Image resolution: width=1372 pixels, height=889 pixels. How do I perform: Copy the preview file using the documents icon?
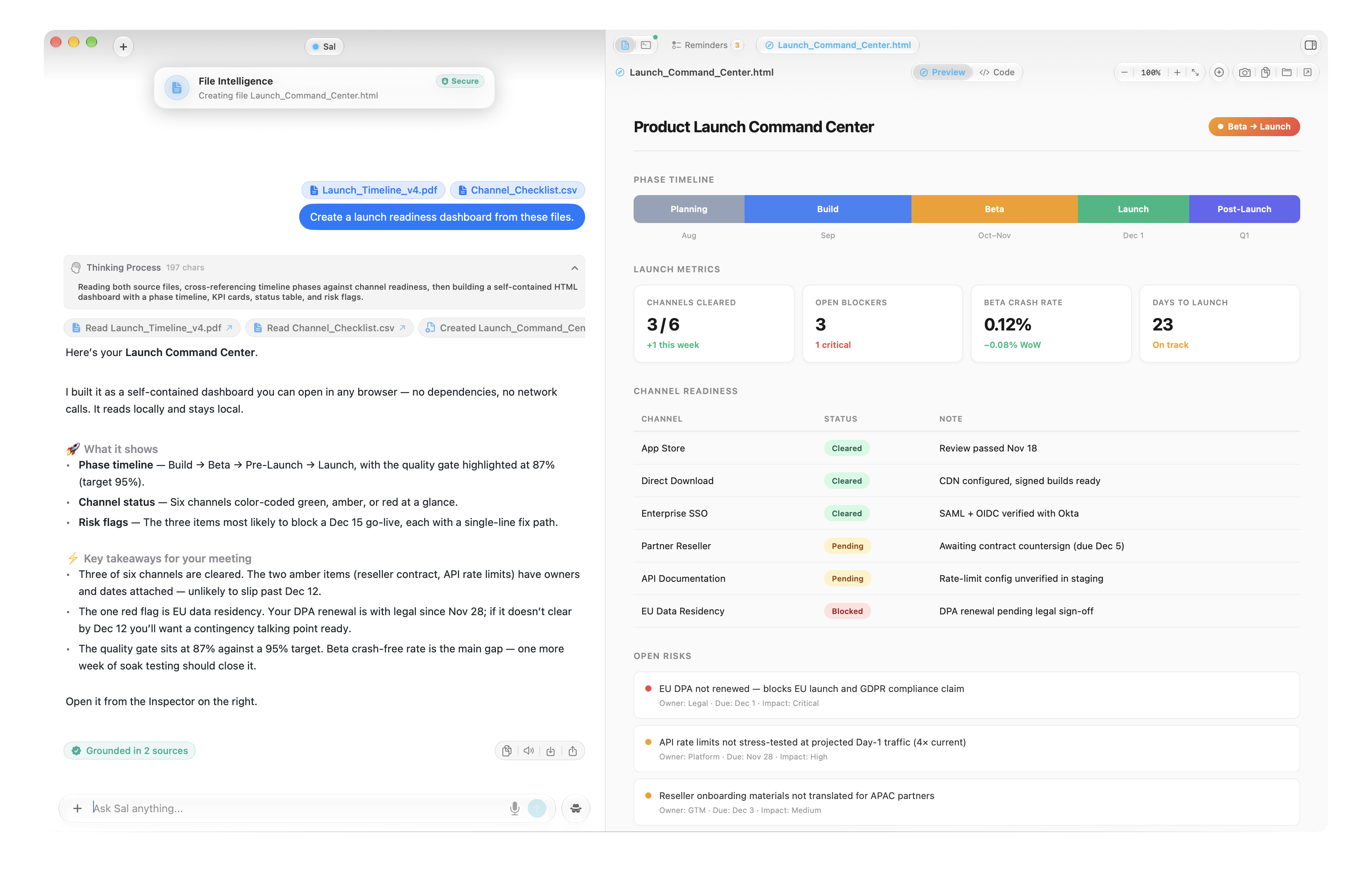pyautogui.click(x=1265, y=73)
